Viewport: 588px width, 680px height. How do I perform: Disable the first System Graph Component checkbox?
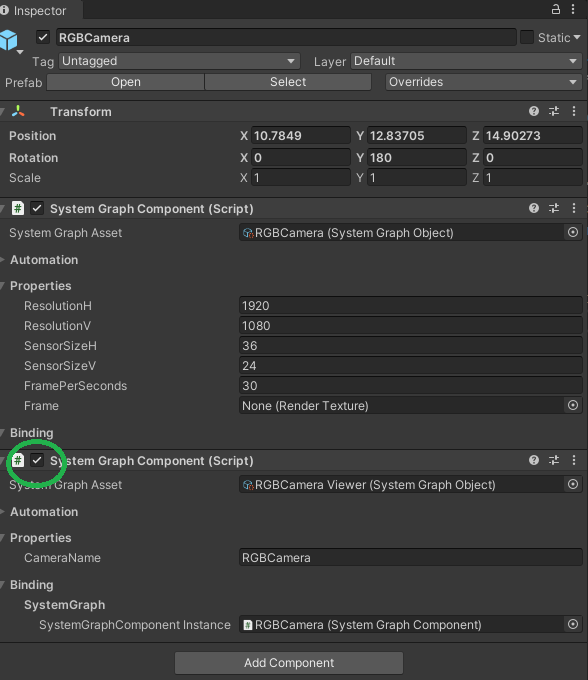[x=37, y=209]
